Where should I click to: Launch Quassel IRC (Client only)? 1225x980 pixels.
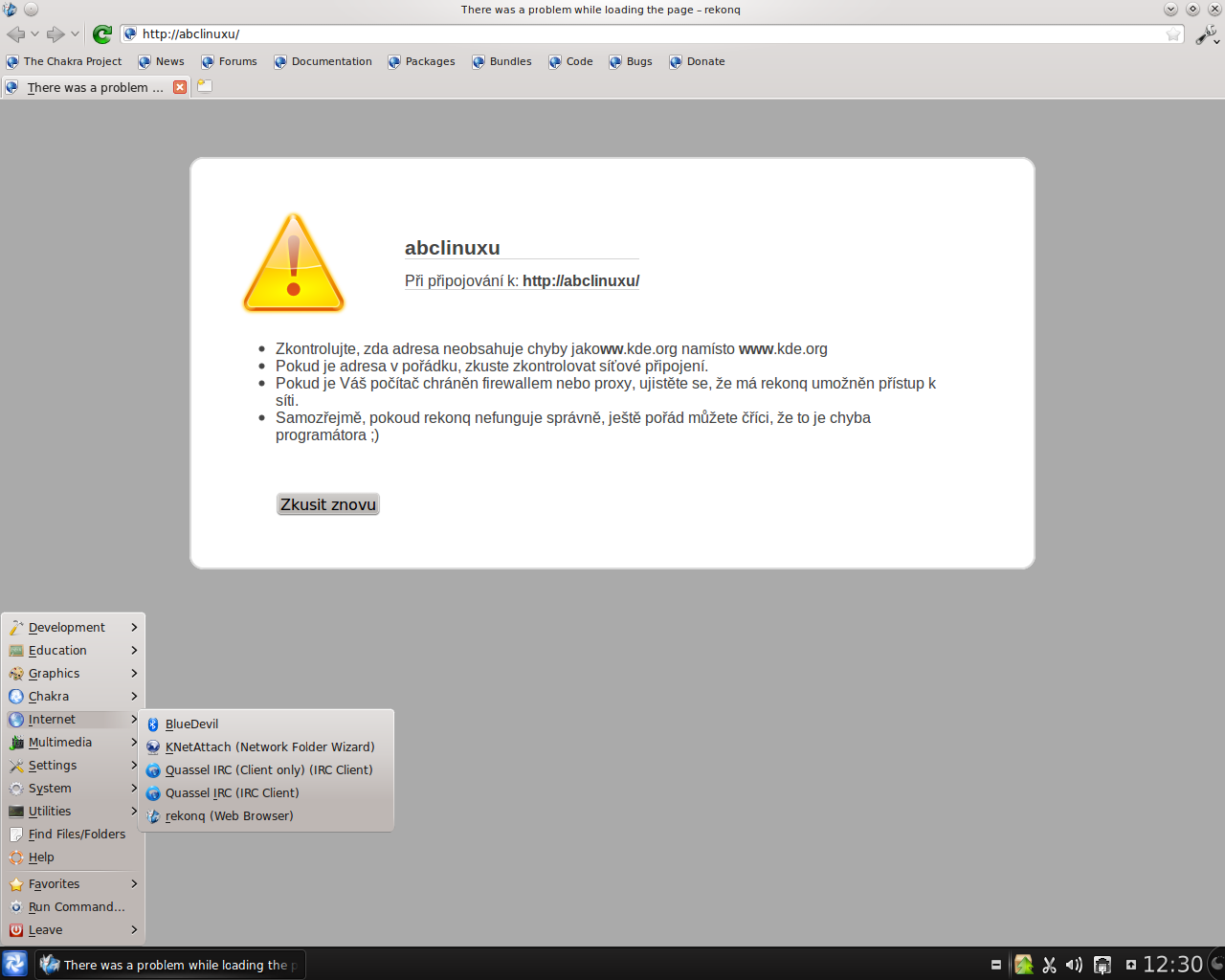(267, 770)
